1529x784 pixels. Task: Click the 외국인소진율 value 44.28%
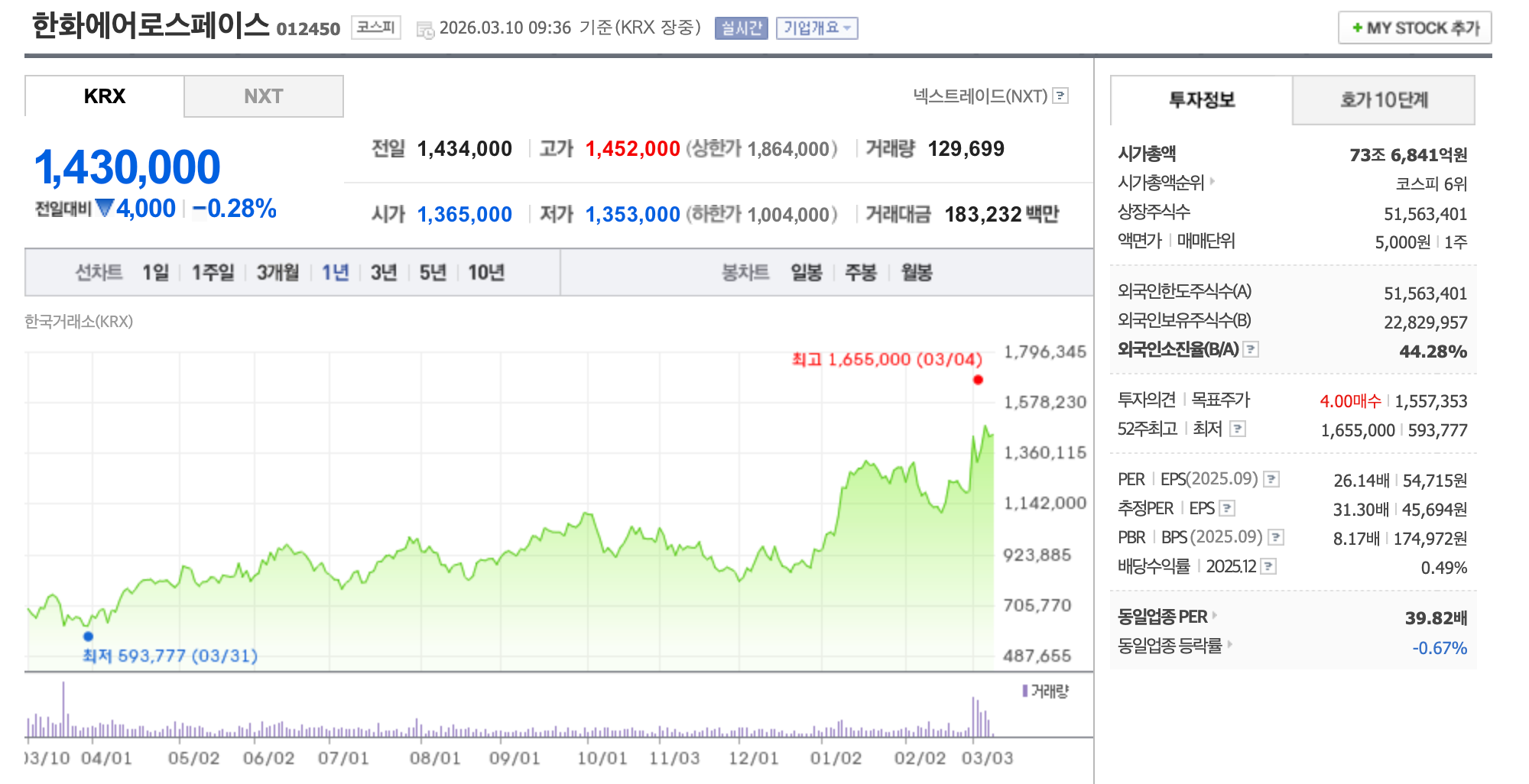tap(1433, 352)
